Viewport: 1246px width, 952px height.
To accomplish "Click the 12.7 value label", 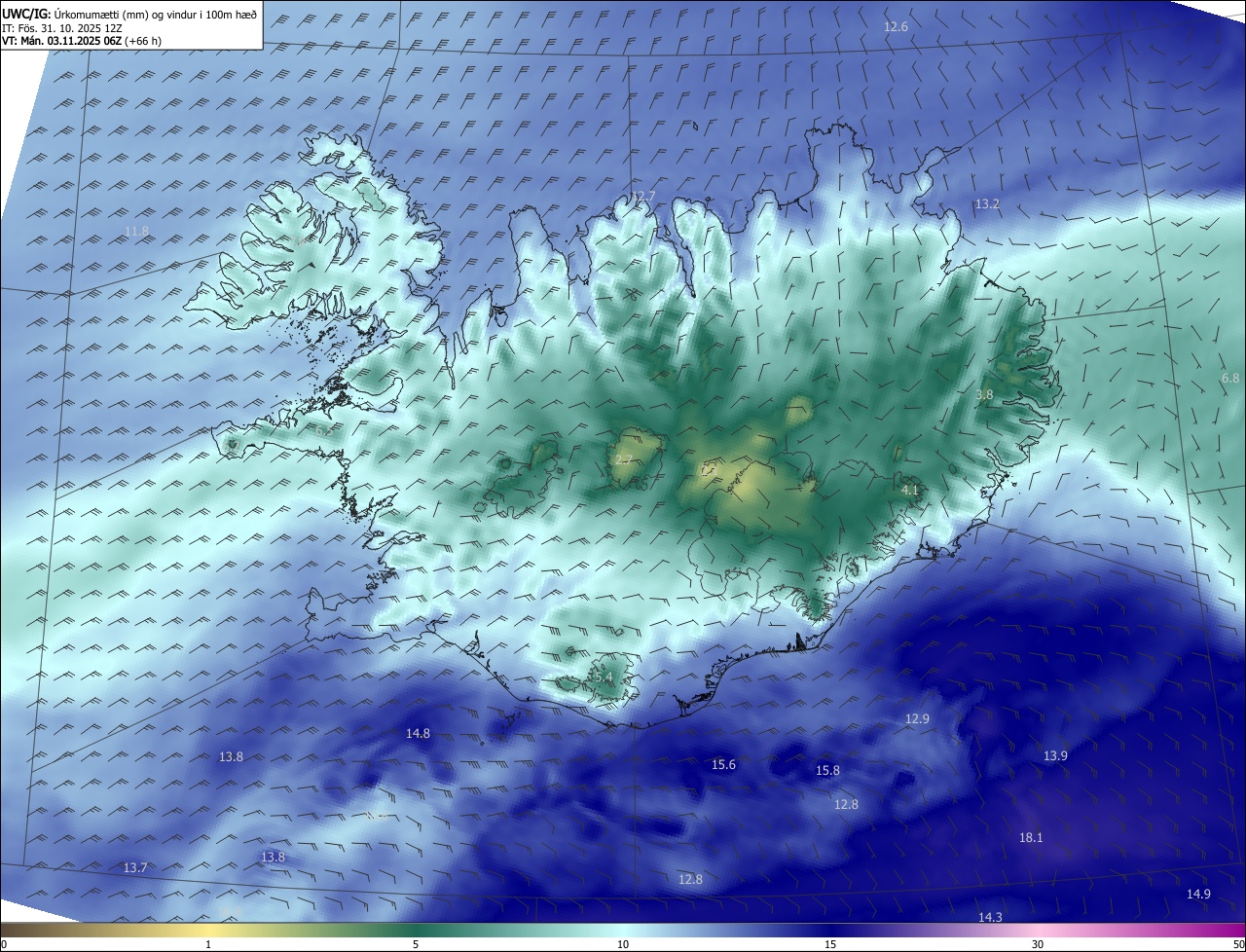I will 642,197.
